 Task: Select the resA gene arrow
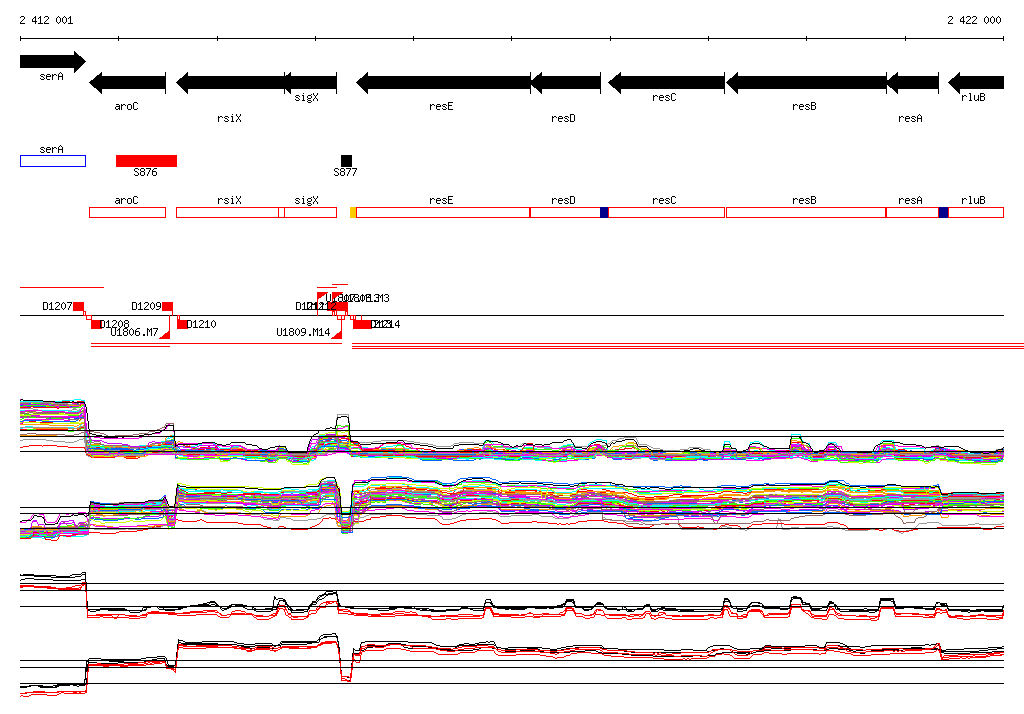click(912, 83)
